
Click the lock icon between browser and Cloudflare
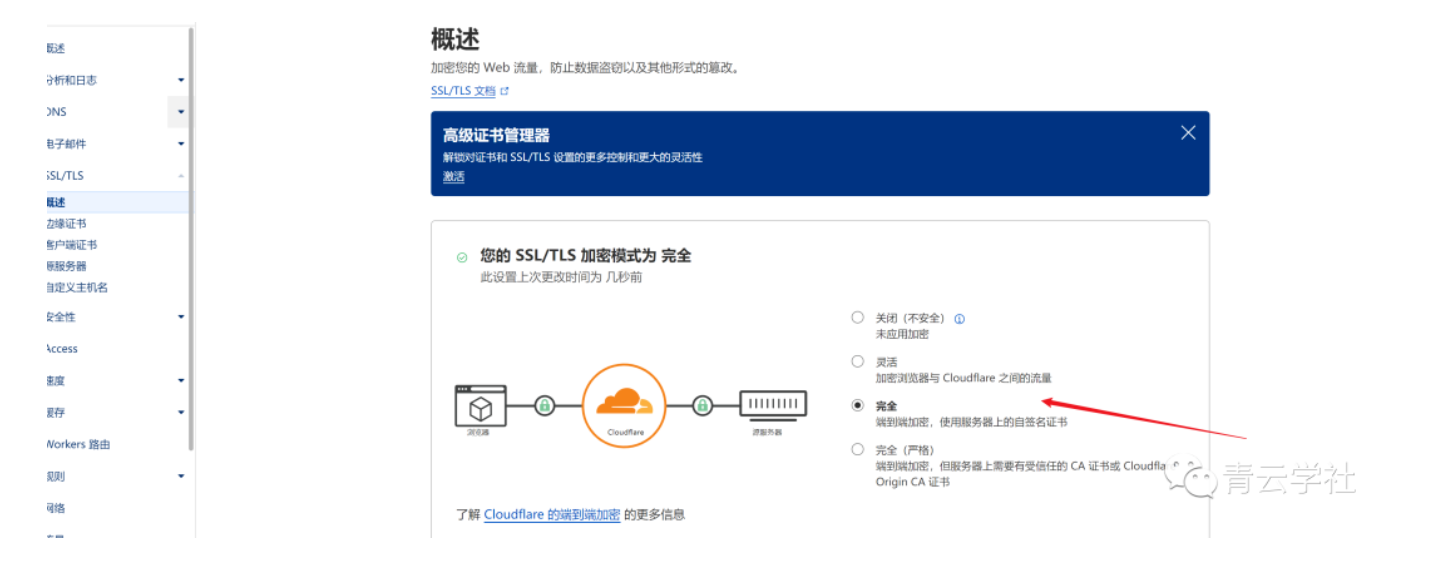coord(544,405)
